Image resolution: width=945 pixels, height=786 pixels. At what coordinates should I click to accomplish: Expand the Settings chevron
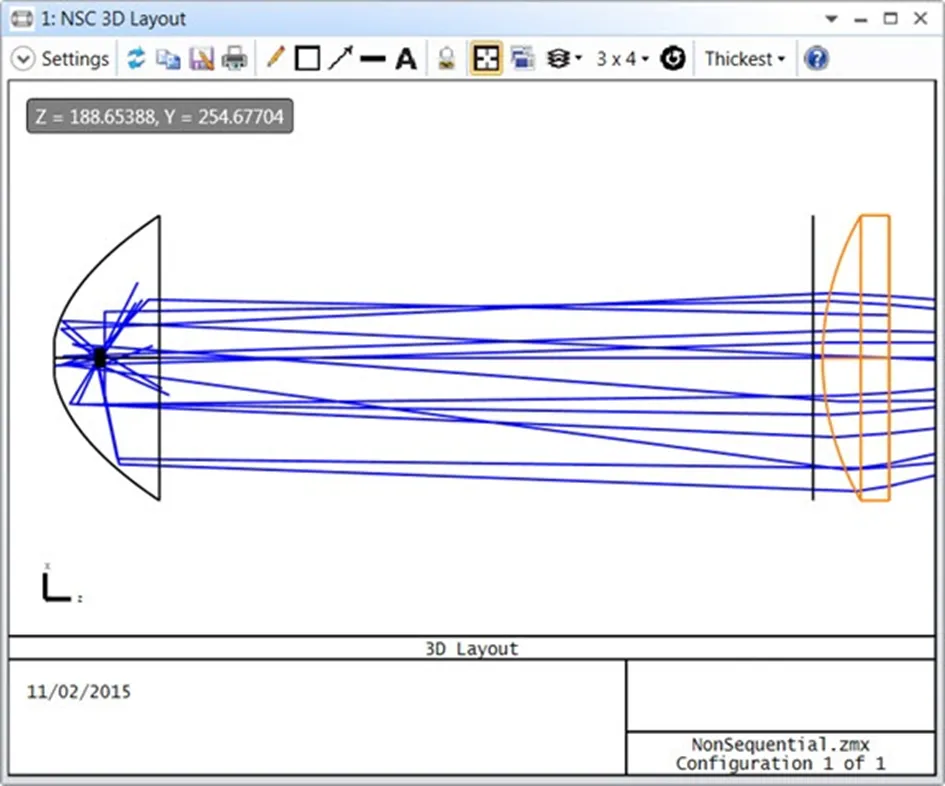coord(23,59)
